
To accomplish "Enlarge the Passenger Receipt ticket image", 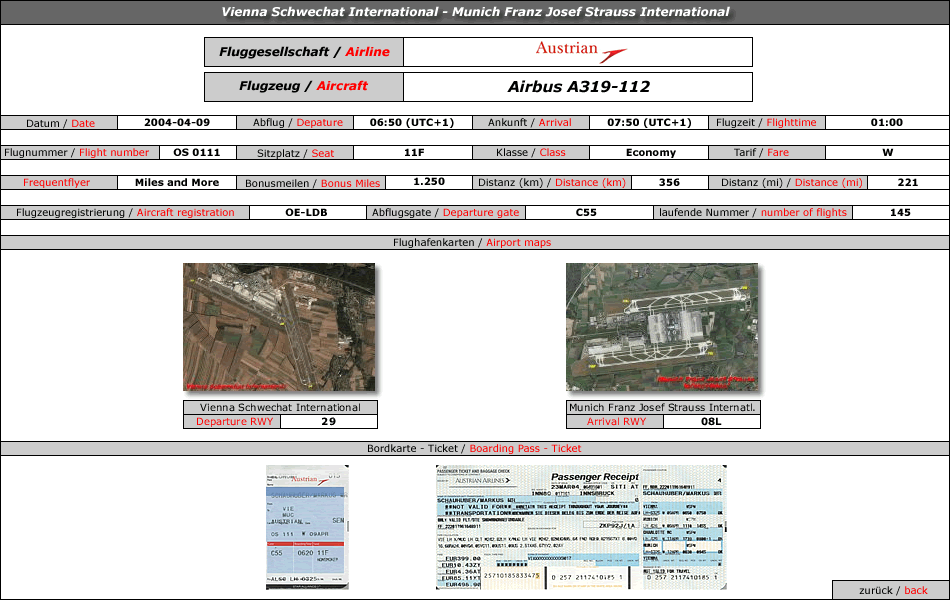I will coord(581,527).
